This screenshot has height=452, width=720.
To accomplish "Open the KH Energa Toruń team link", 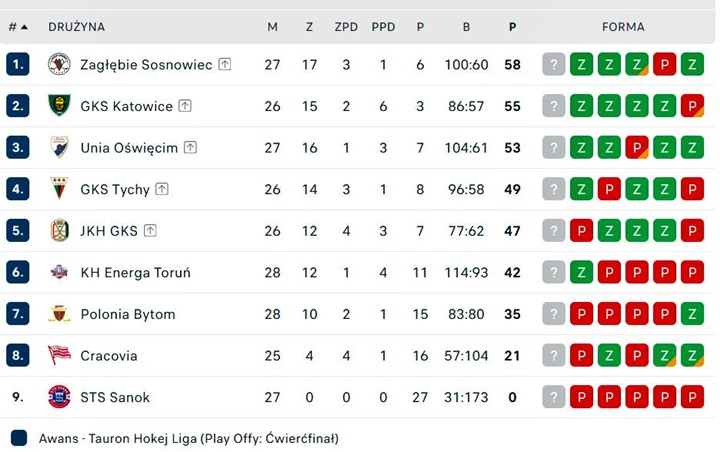I will (135, 273).
